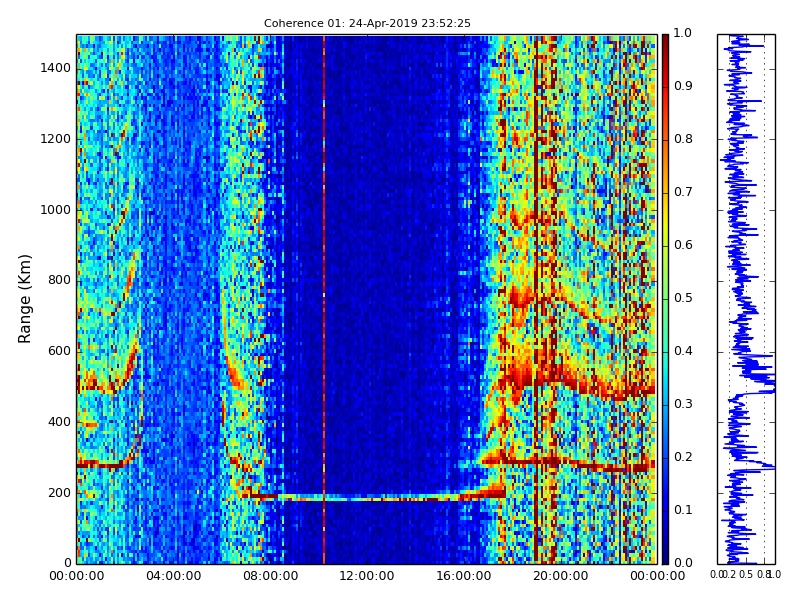Click the 400 range tick label
This screenshot has height=600, width=800.
[x=59, y=422]
